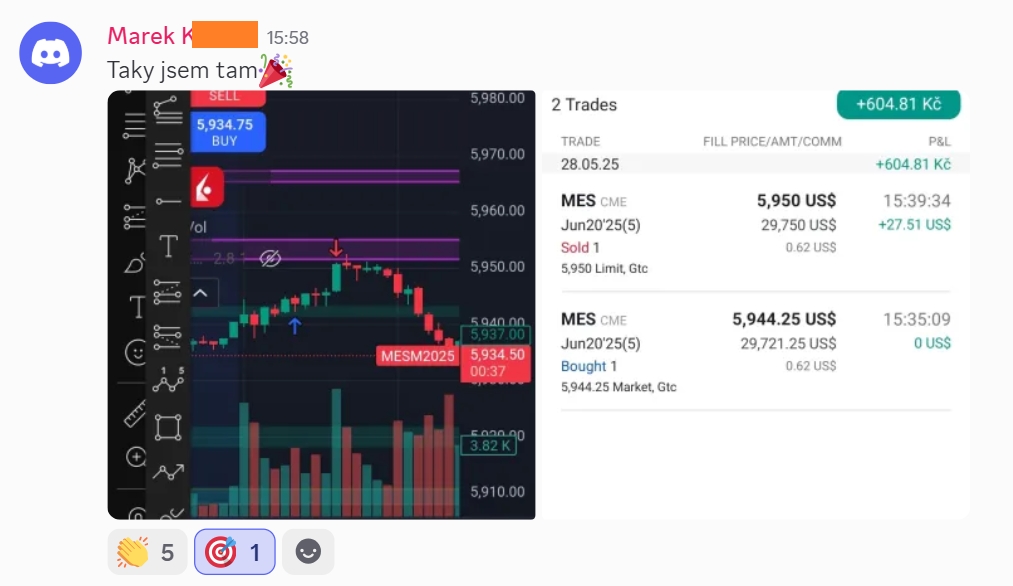
Task: Toggle the bullseye target reaction
Action: (x=235, y=552)
